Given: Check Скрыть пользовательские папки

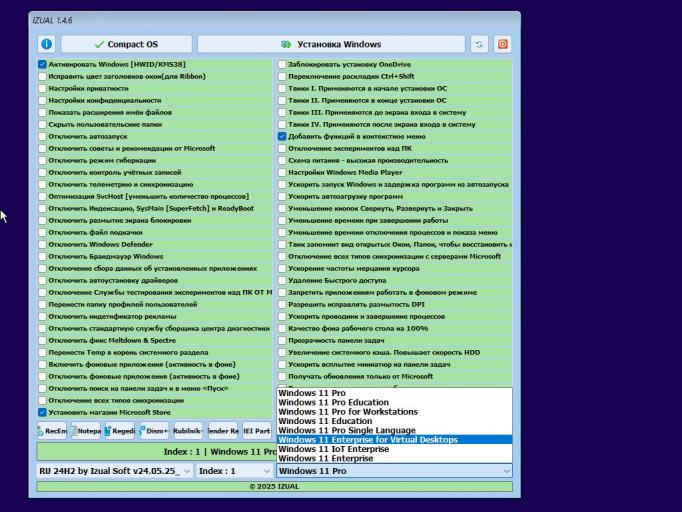Looking at the screenshot, I should [x=42, y=124].
